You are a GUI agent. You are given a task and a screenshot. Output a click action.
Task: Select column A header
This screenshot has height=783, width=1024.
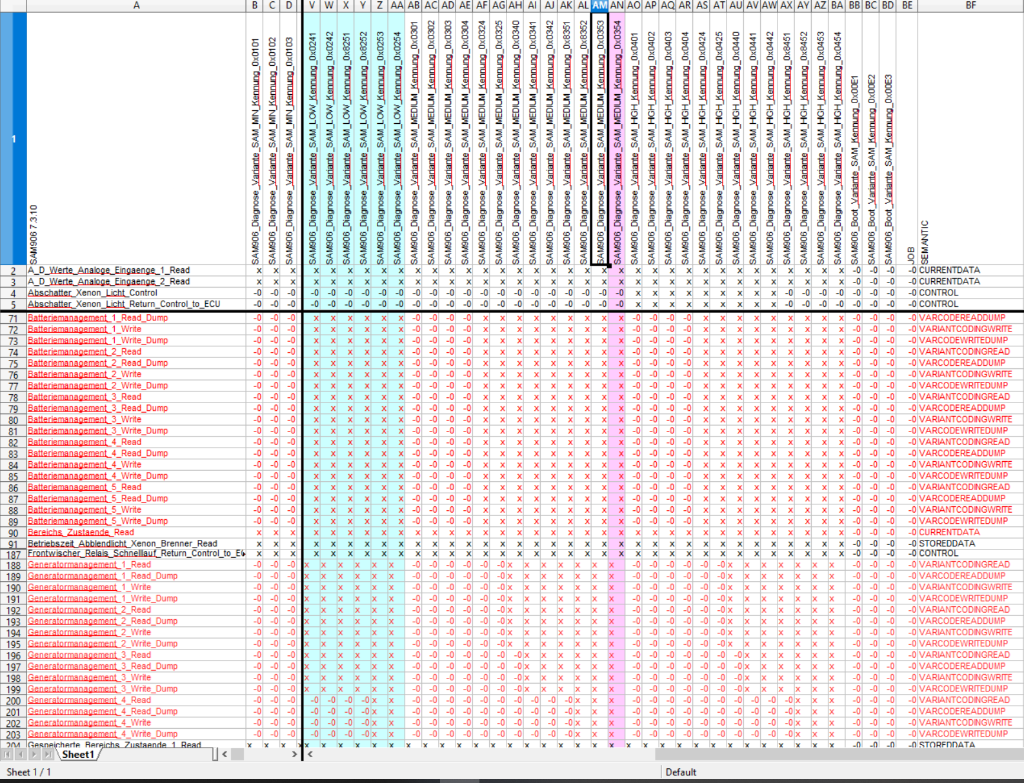point(136,6)
